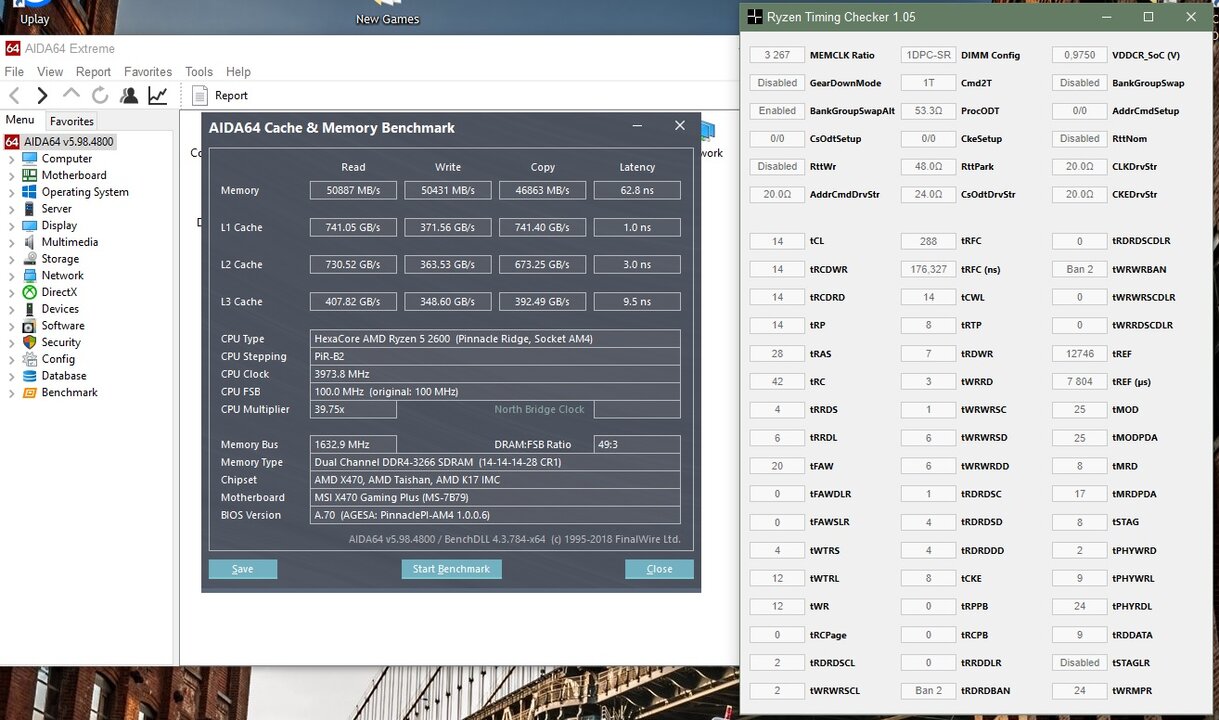This screenshot has height=720, width=1219.
Task: Click the tRFC value 288
Action: point(928,241)
